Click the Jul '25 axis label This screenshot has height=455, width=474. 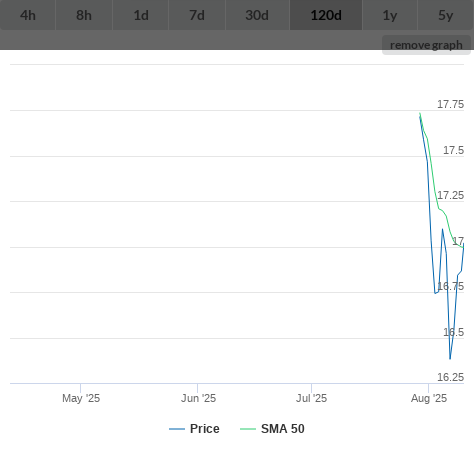pyautogui.click(x=312, y=398)
